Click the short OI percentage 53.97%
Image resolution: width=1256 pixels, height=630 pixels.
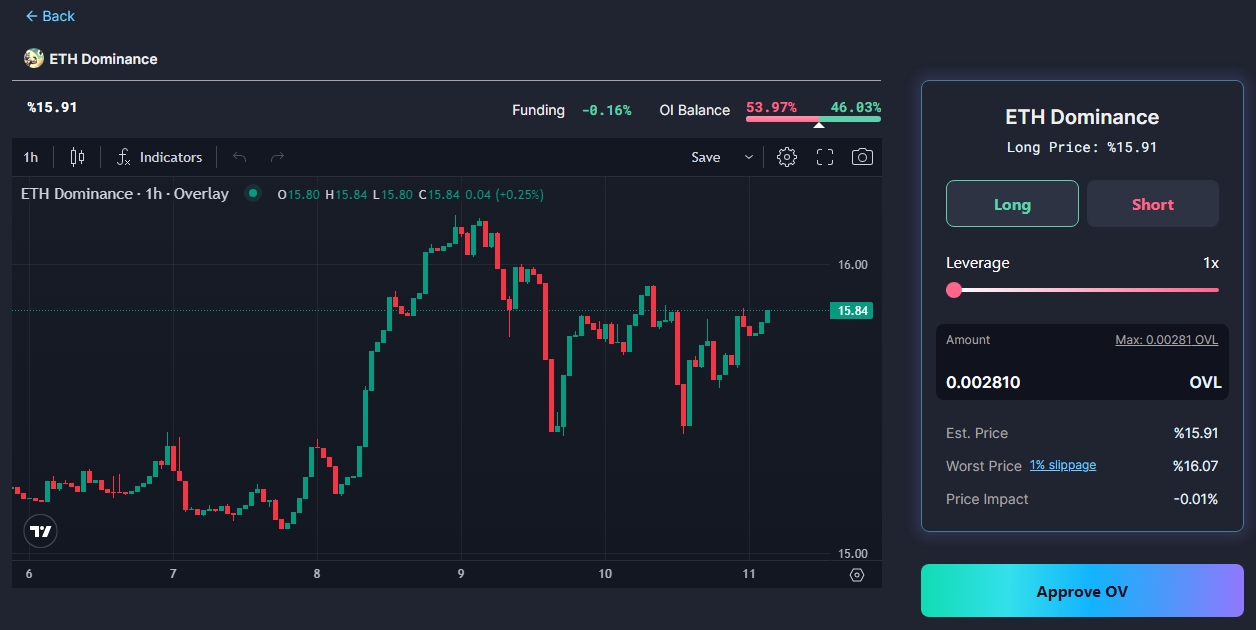pyautogui.click(x=771, y=107)
